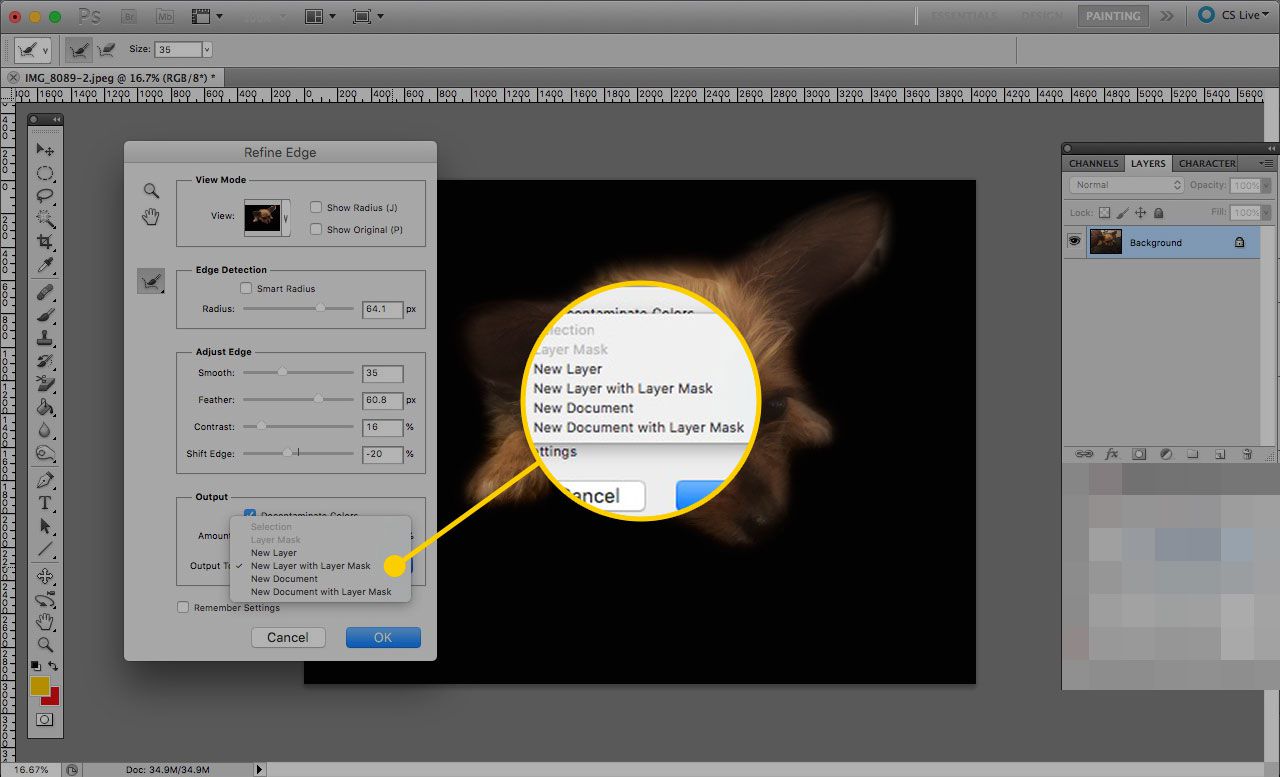Click Cancel in Refine Edge dialog

click(288, 637)
